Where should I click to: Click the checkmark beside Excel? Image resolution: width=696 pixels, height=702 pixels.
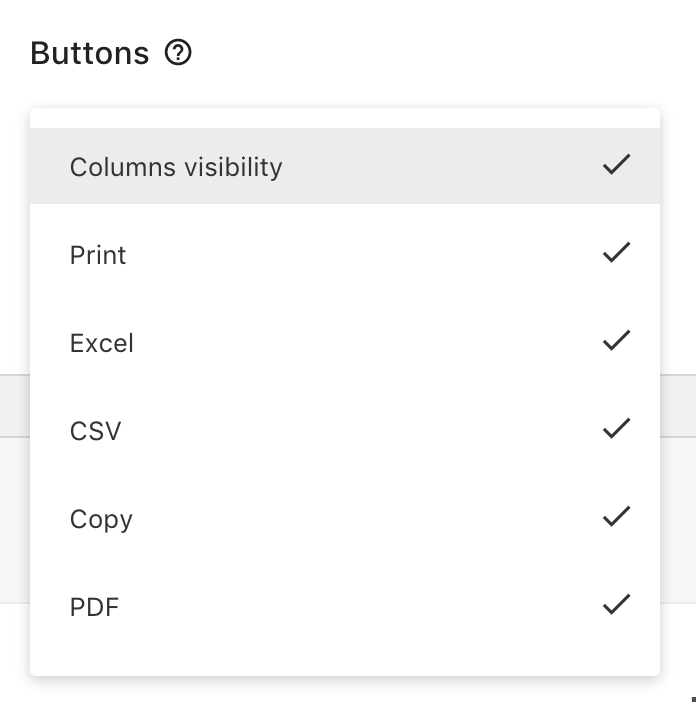point(616,340)
